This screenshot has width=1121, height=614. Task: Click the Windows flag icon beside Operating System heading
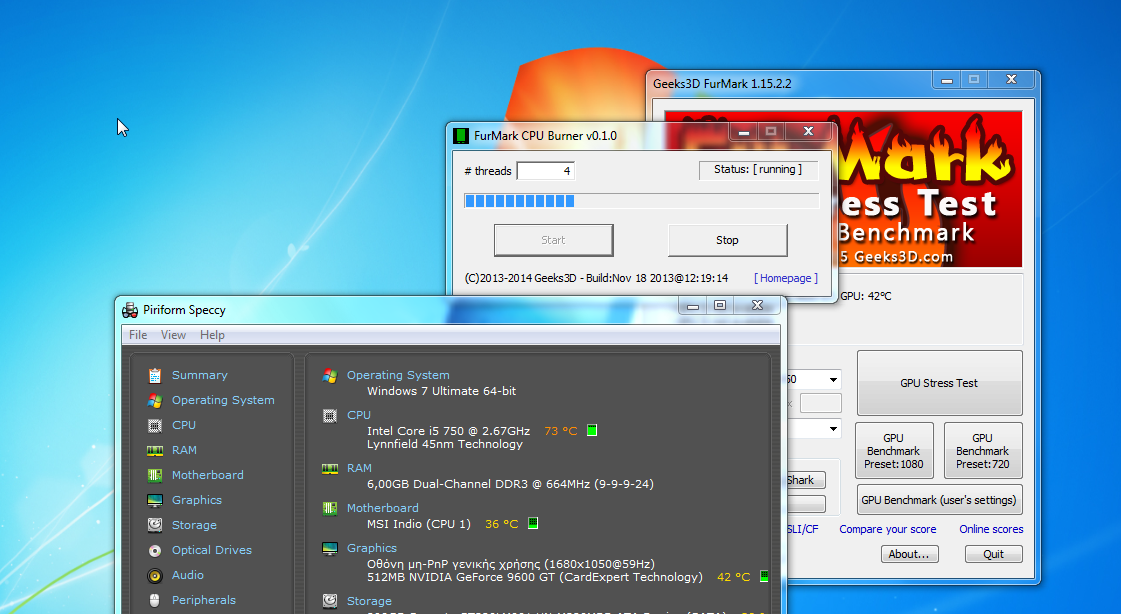point(330,375)
